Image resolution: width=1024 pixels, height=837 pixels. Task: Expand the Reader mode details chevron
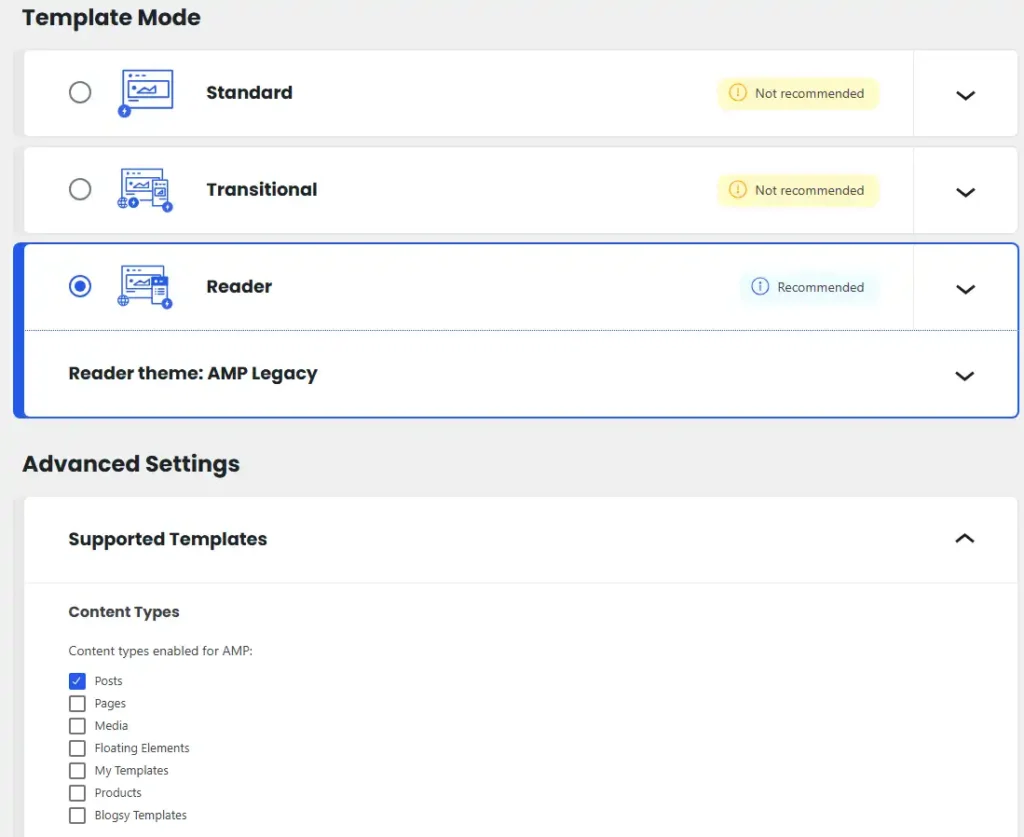(965, 289)
